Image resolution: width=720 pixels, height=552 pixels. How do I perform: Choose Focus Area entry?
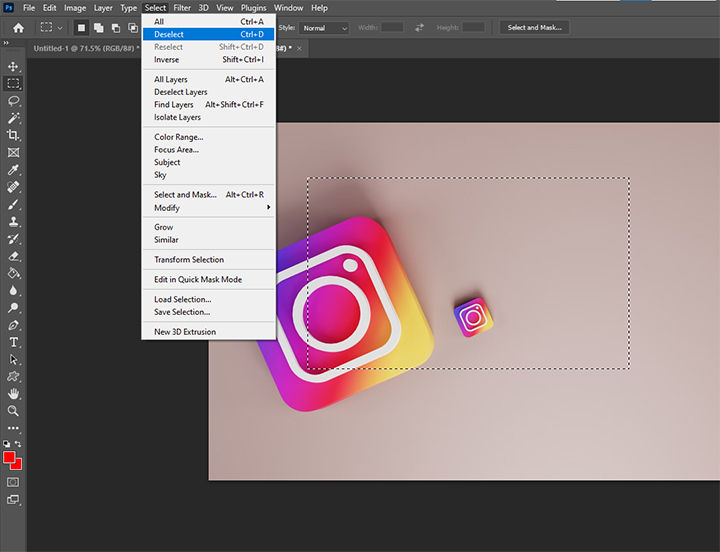coord(208,150)
